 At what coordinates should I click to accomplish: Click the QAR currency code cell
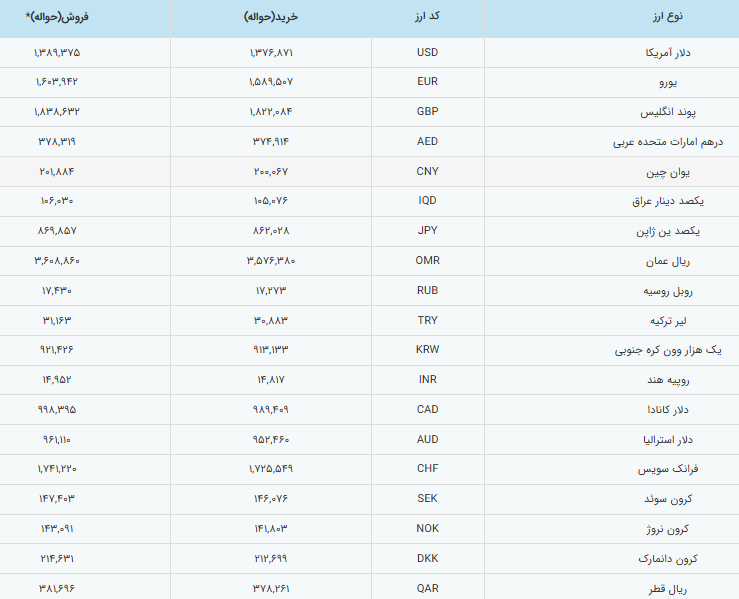tap(427, 588)
